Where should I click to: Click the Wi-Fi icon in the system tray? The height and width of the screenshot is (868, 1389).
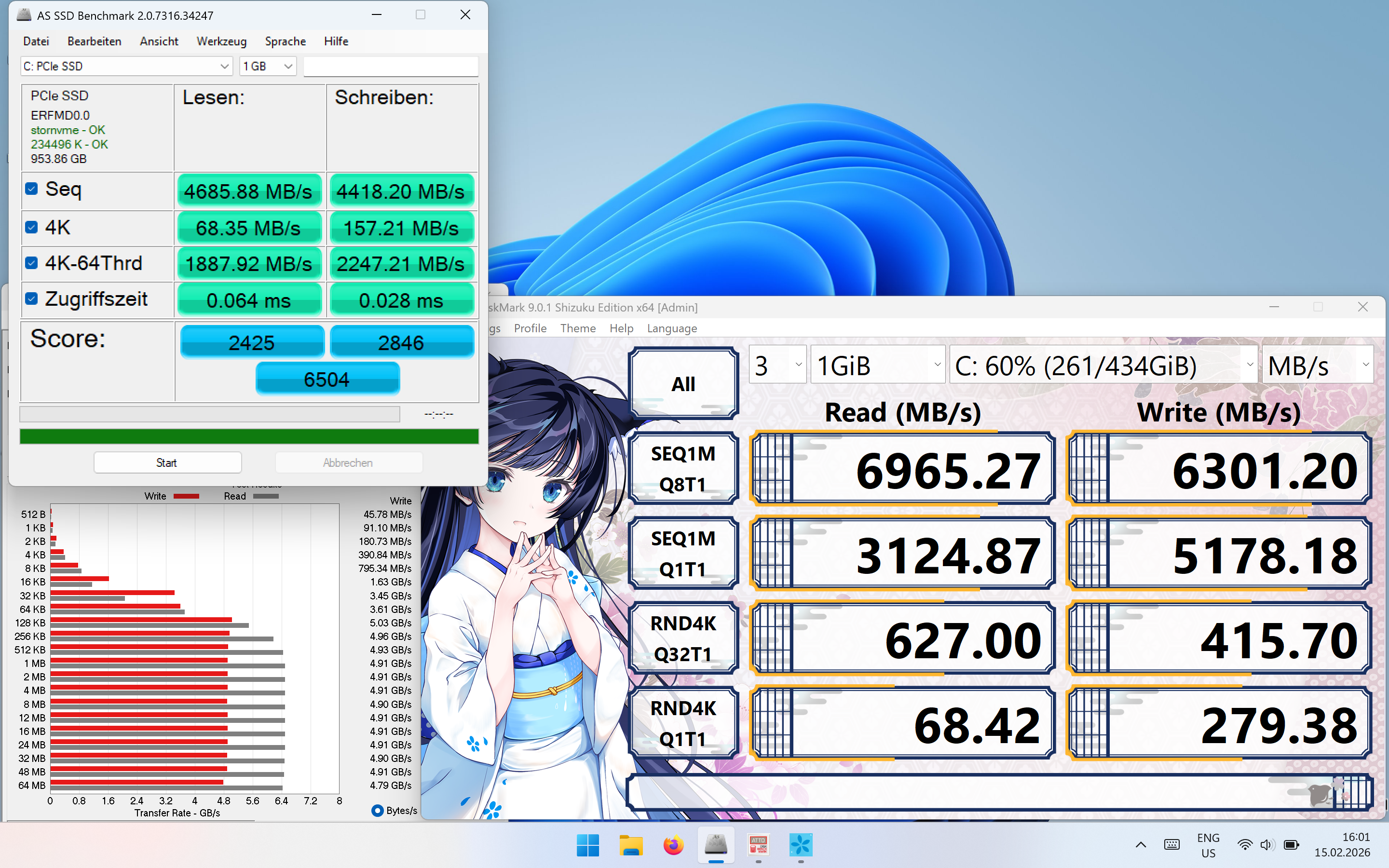click(x=1244, y=845)
